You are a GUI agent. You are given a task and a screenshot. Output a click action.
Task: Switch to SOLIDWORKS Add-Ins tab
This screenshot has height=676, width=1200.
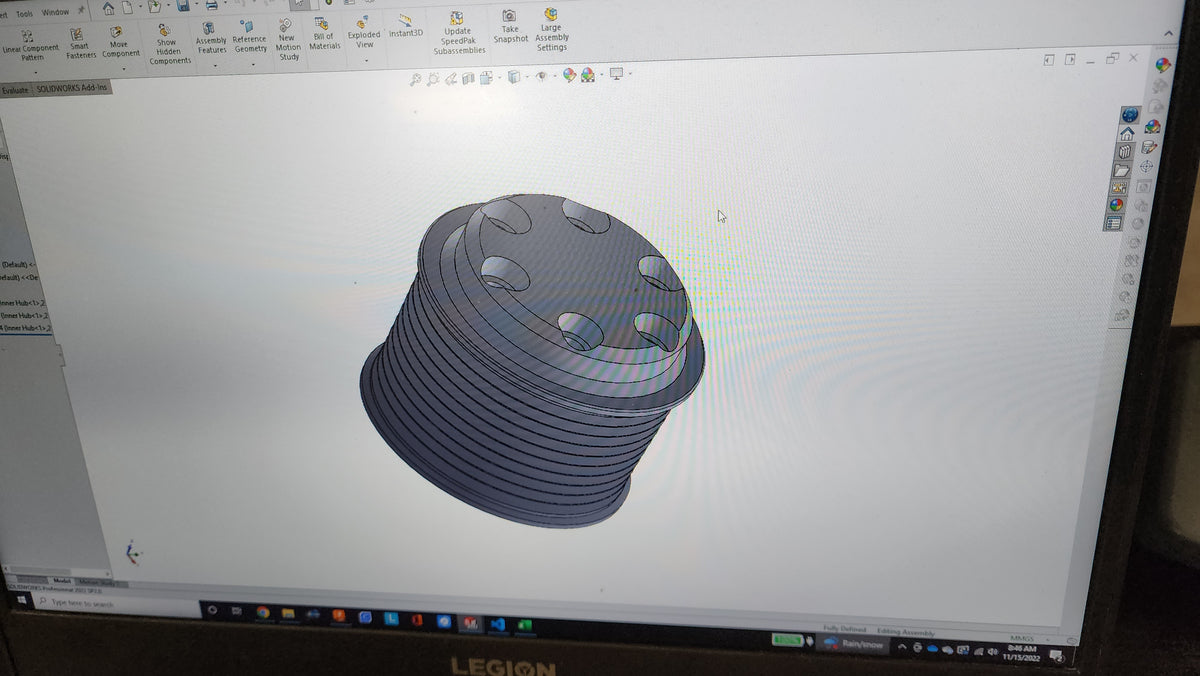[72, 88]
